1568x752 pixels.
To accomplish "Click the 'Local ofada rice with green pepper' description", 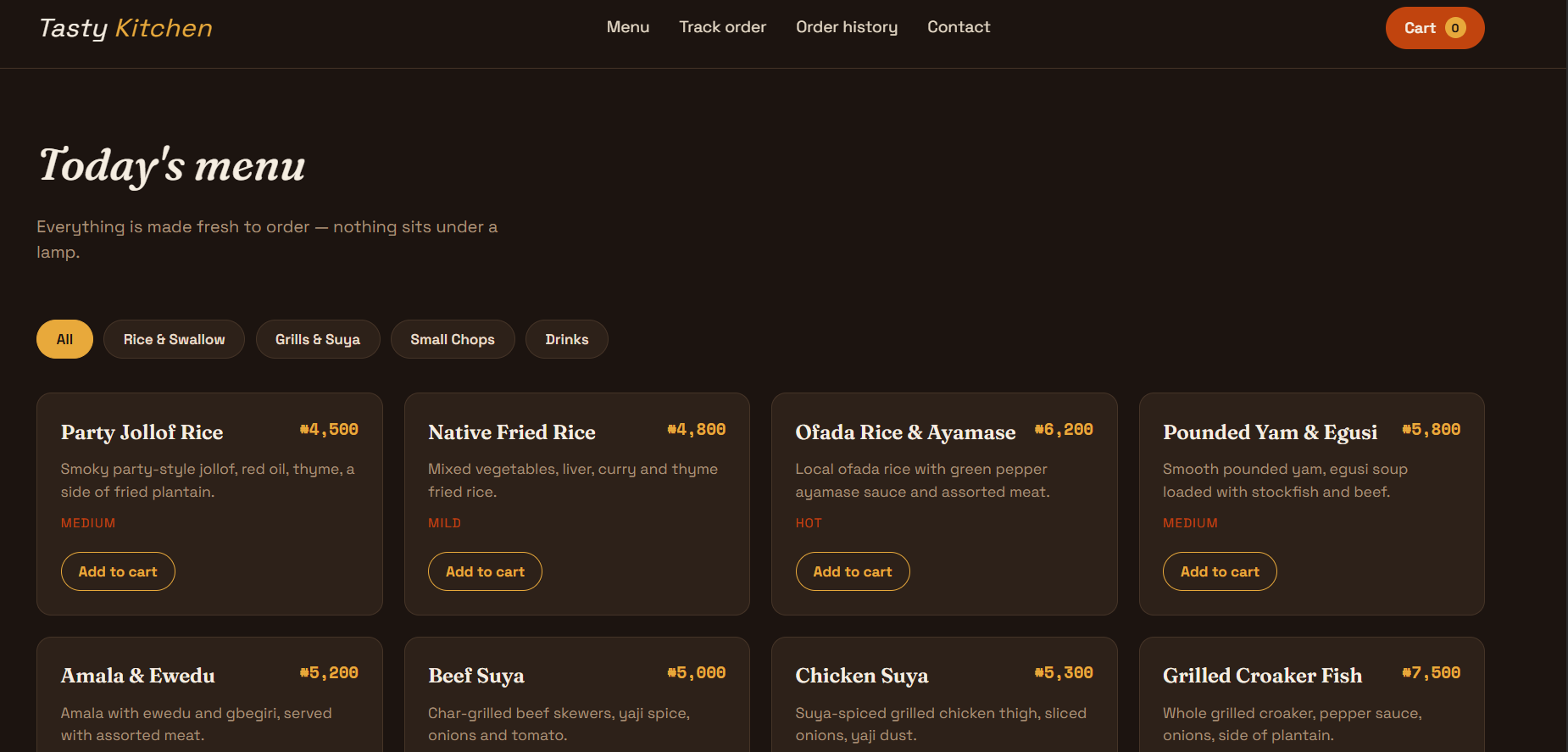I will click(922, 481).
